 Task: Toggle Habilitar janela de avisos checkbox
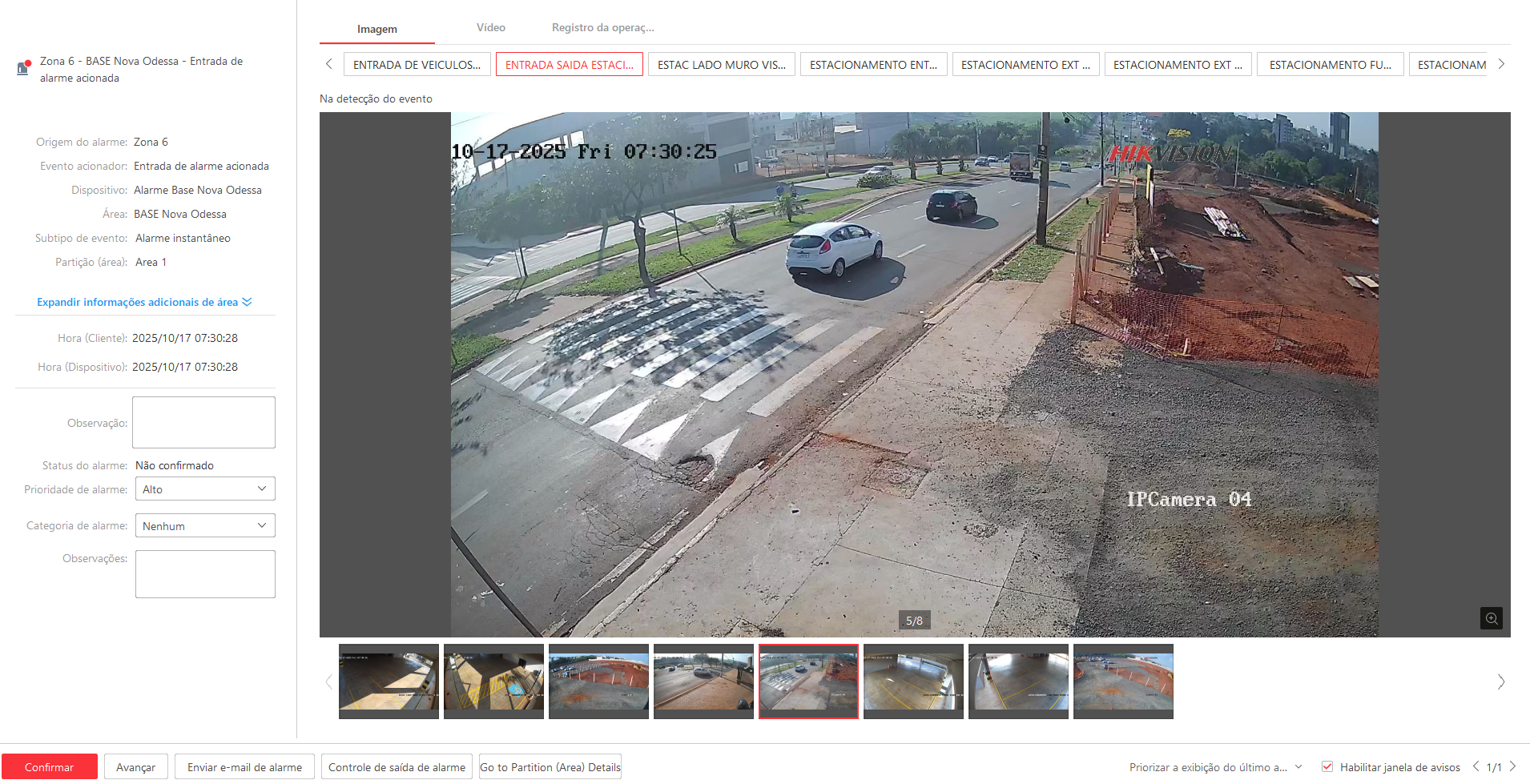1327,766
